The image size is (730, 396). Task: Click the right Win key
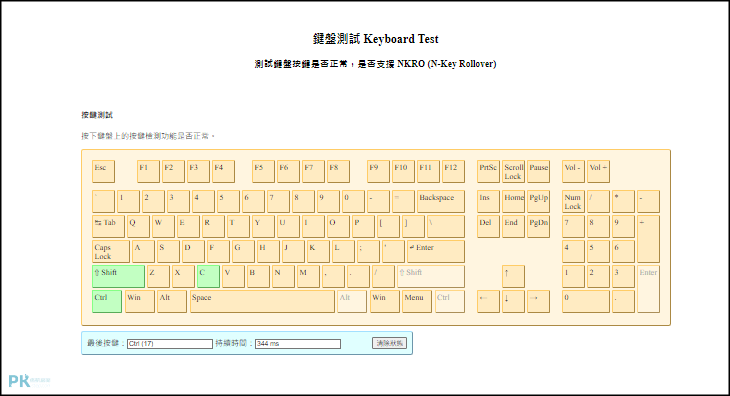pyautogui.click(x=385, y=302)
